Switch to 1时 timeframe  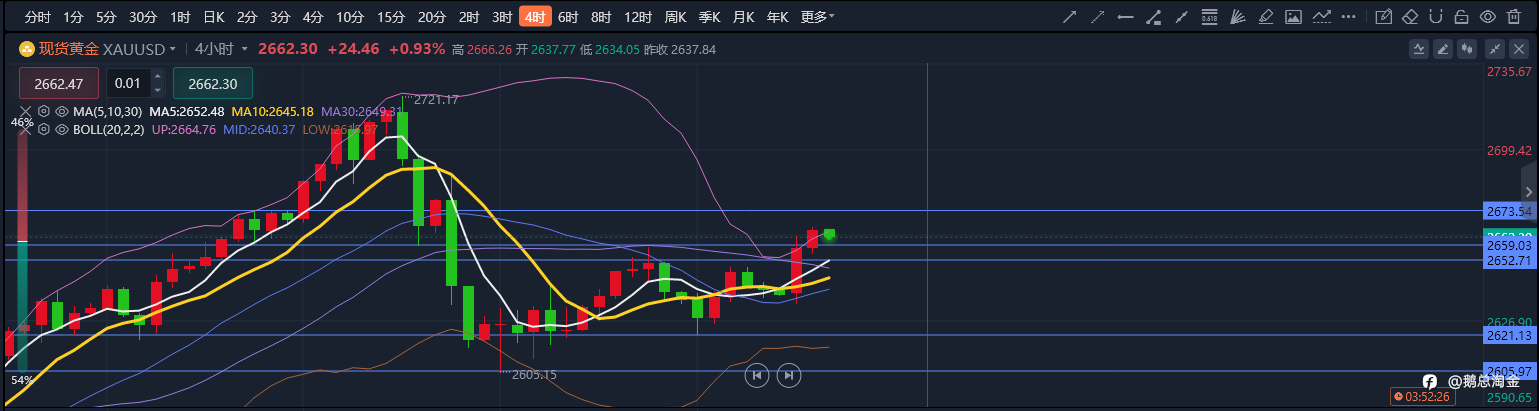coord(180,17)
